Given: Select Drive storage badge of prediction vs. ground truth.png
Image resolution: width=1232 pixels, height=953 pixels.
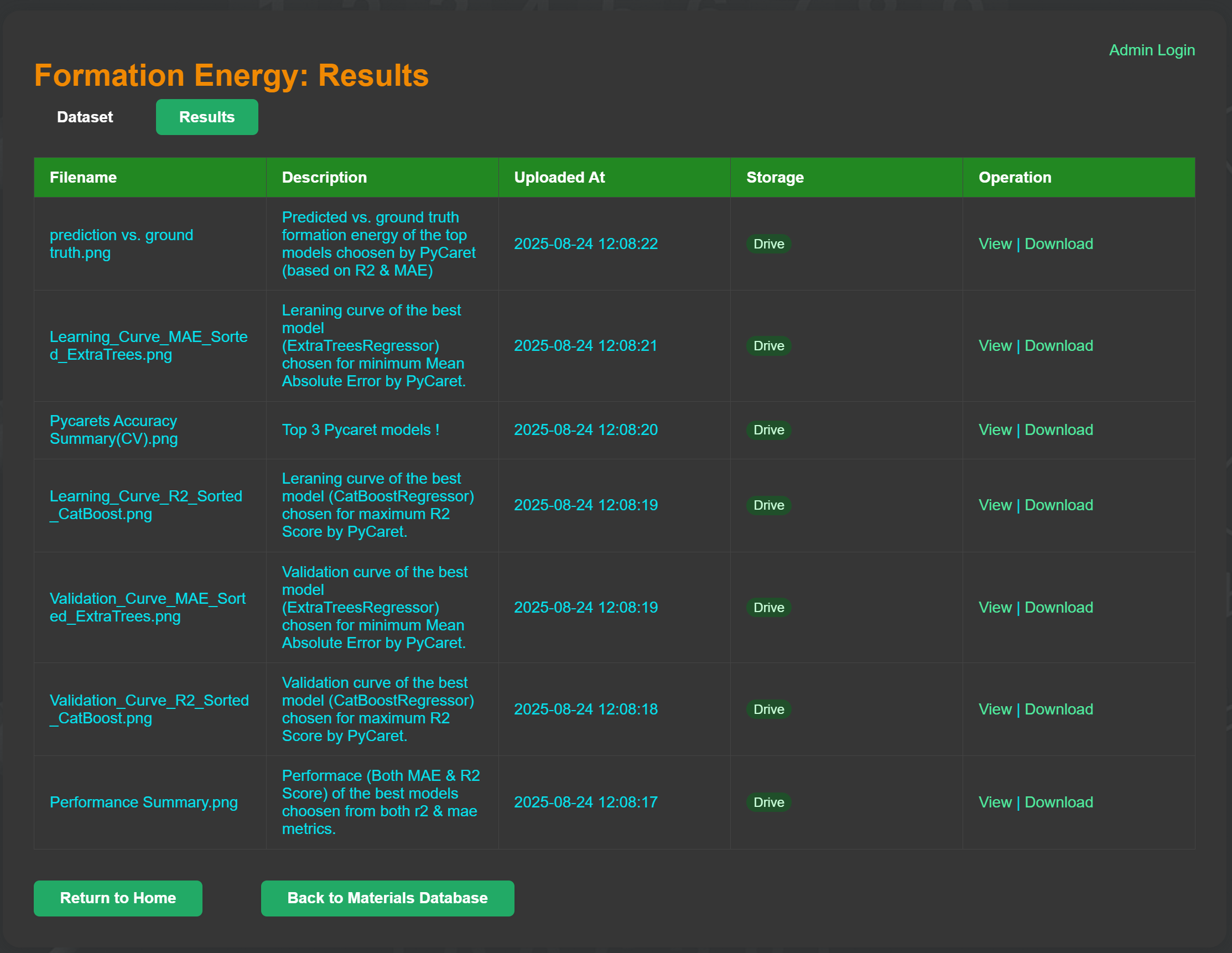Looking at the screenshot, I should click(768, 243).
